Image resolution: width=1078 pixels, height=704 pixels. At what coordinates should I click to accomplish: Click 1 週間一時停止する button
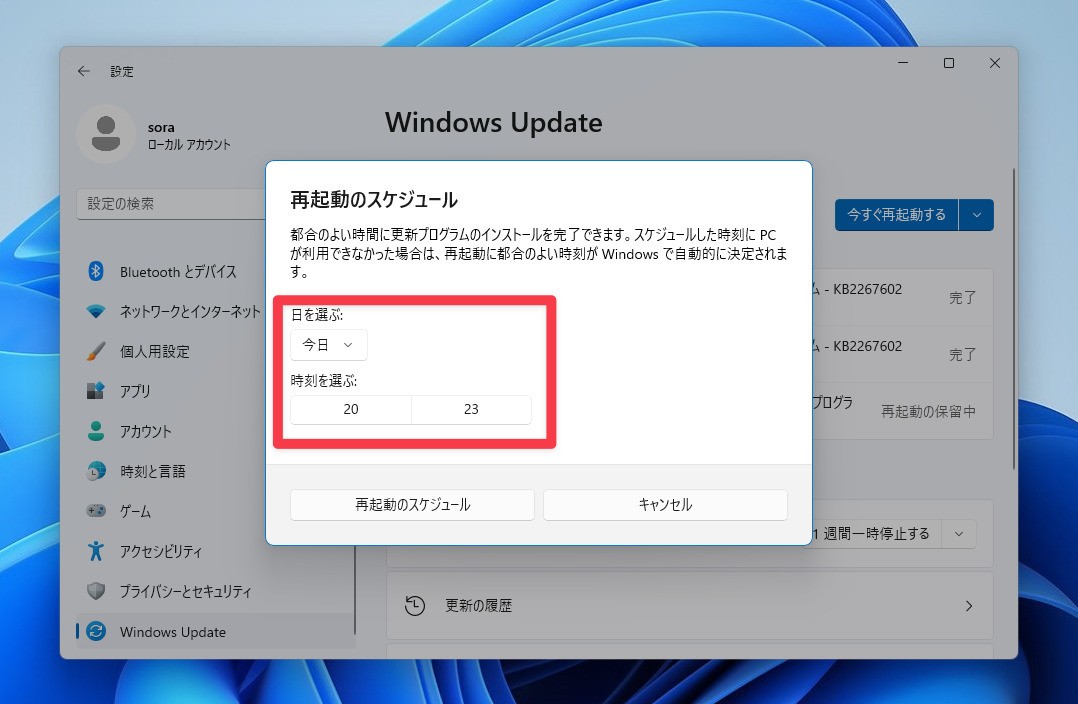[x=876, y=534]
